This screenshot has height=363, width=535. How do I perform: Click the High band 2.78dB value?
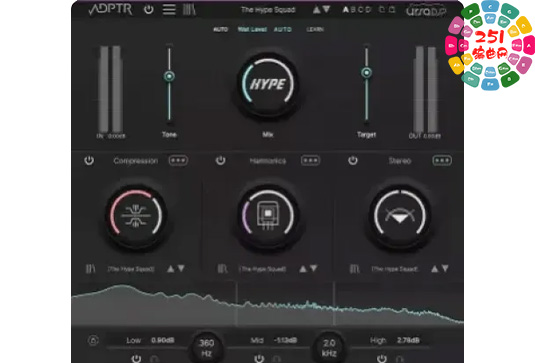tap(408, 340)
